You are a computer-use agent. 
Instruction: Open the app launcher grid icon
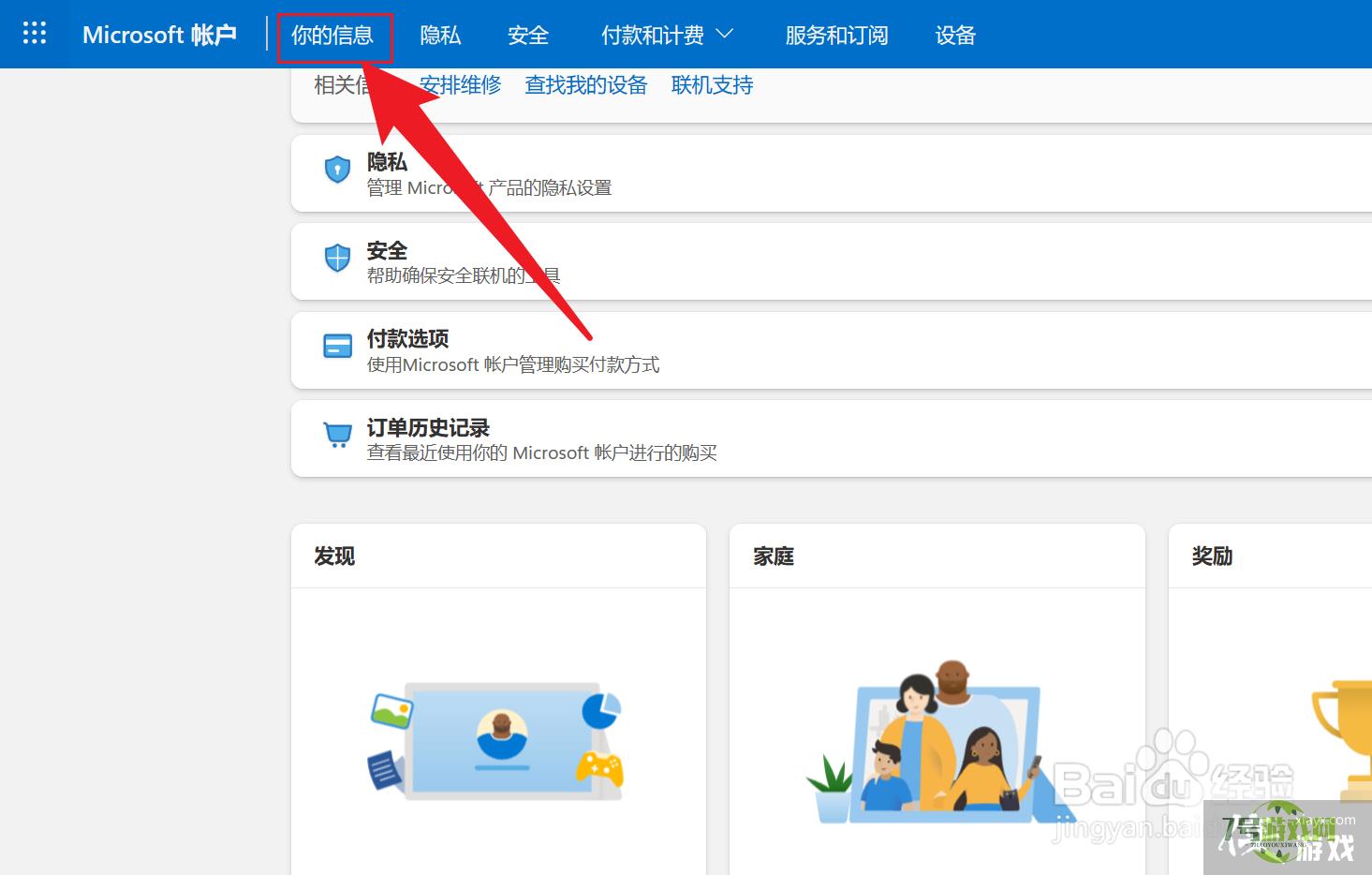click(35, 34)
